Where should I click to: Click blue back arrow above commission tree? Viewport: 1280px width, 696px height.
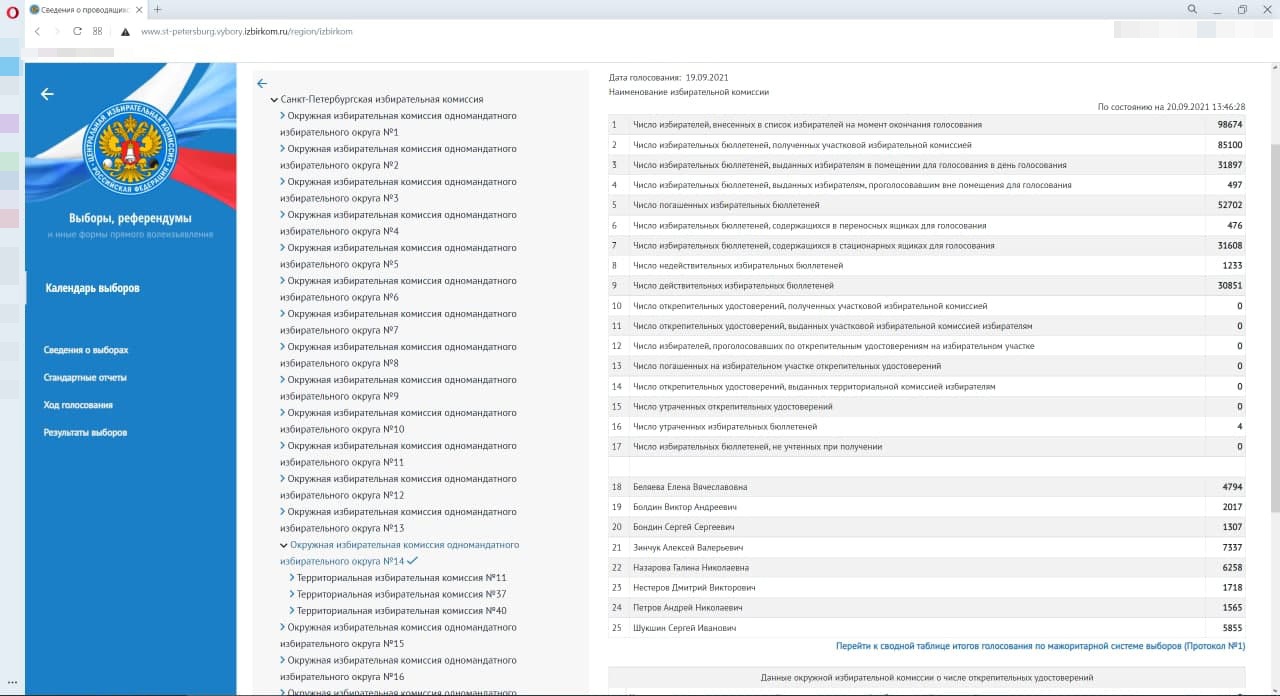[x=262, y=84]
